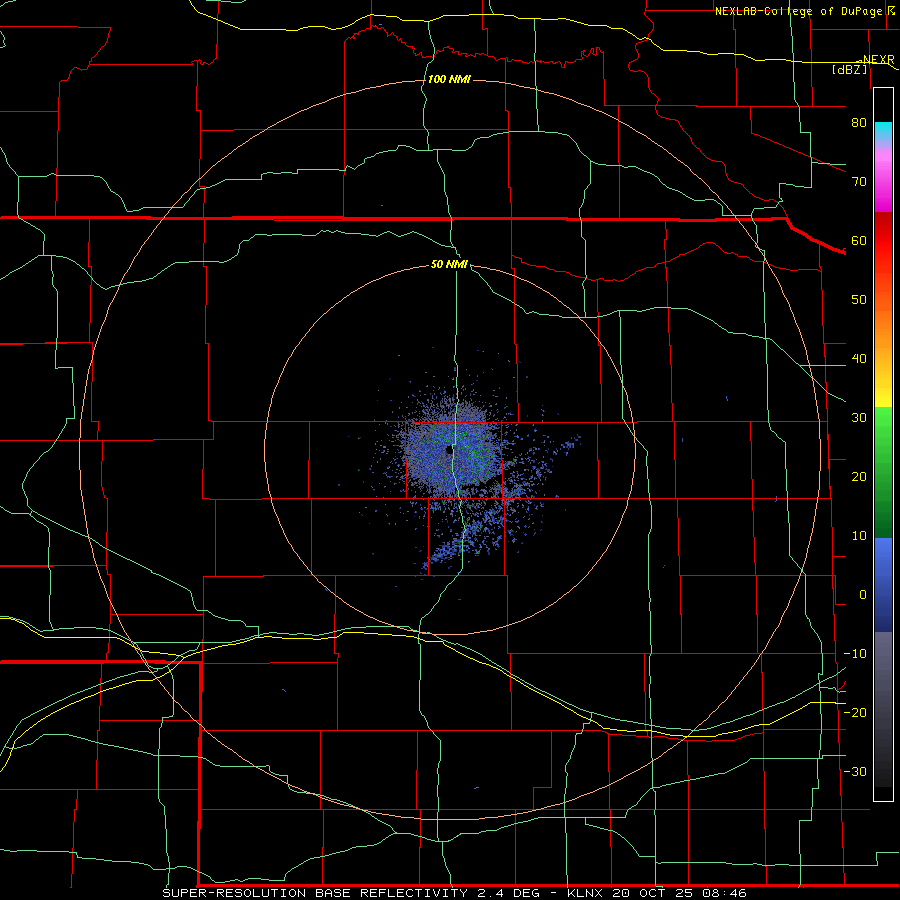Click the red segment of the reflectivity color bar
This screenshot has height=900, width=900.
(883, 241)
